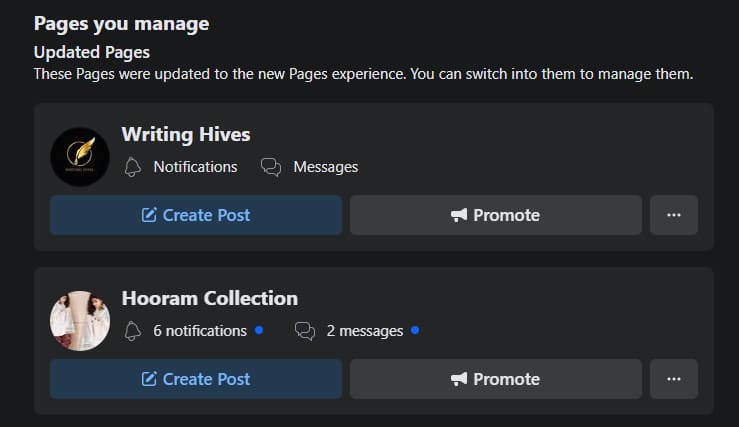Click Writing Hives messages chat icon
This screenshot has width=739, height=427.
tap(271, 167)
